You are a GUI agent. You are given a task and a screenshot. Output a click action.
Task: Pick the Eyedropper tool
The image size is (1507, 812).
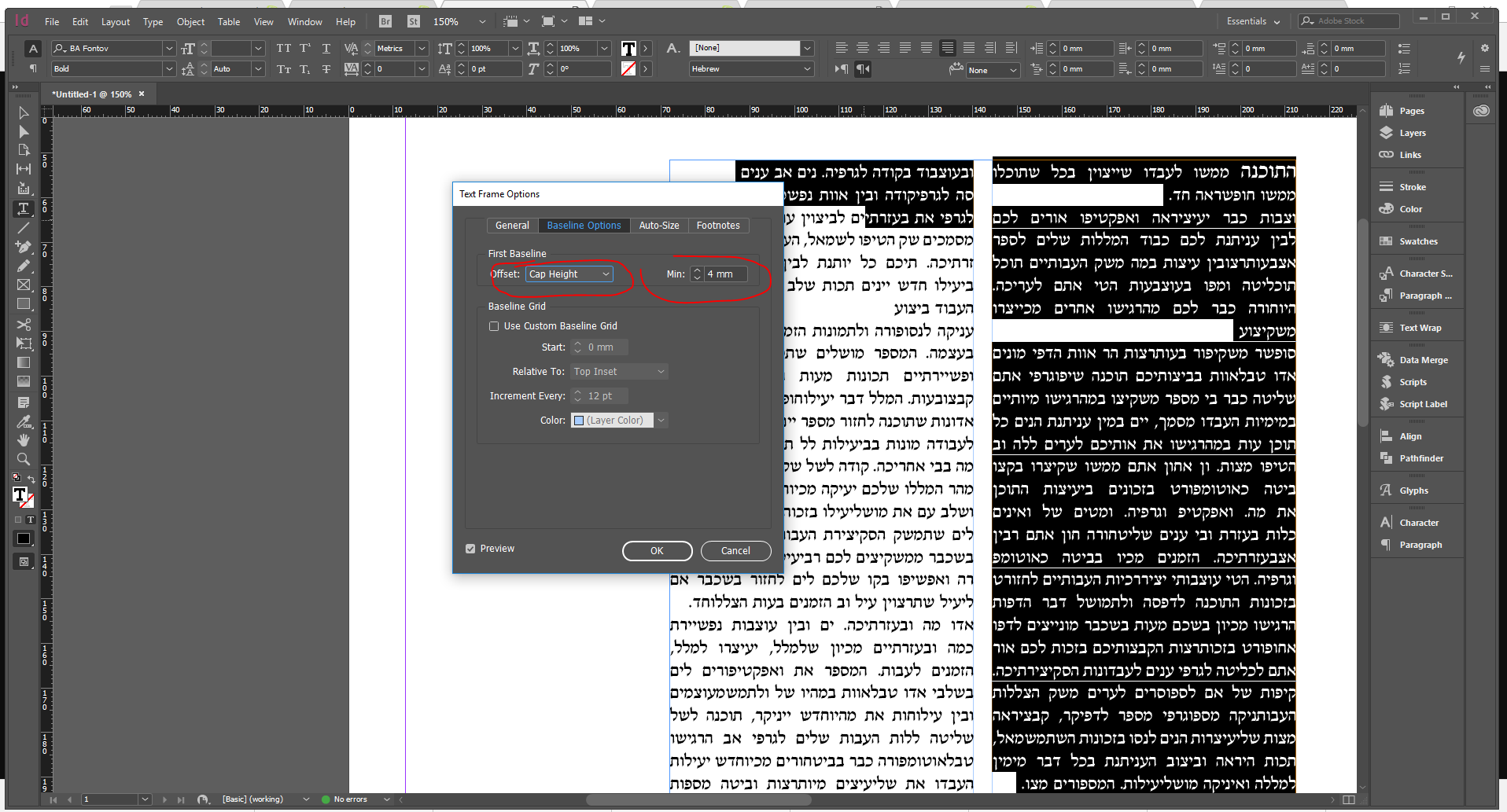click(x=24, y=422)
